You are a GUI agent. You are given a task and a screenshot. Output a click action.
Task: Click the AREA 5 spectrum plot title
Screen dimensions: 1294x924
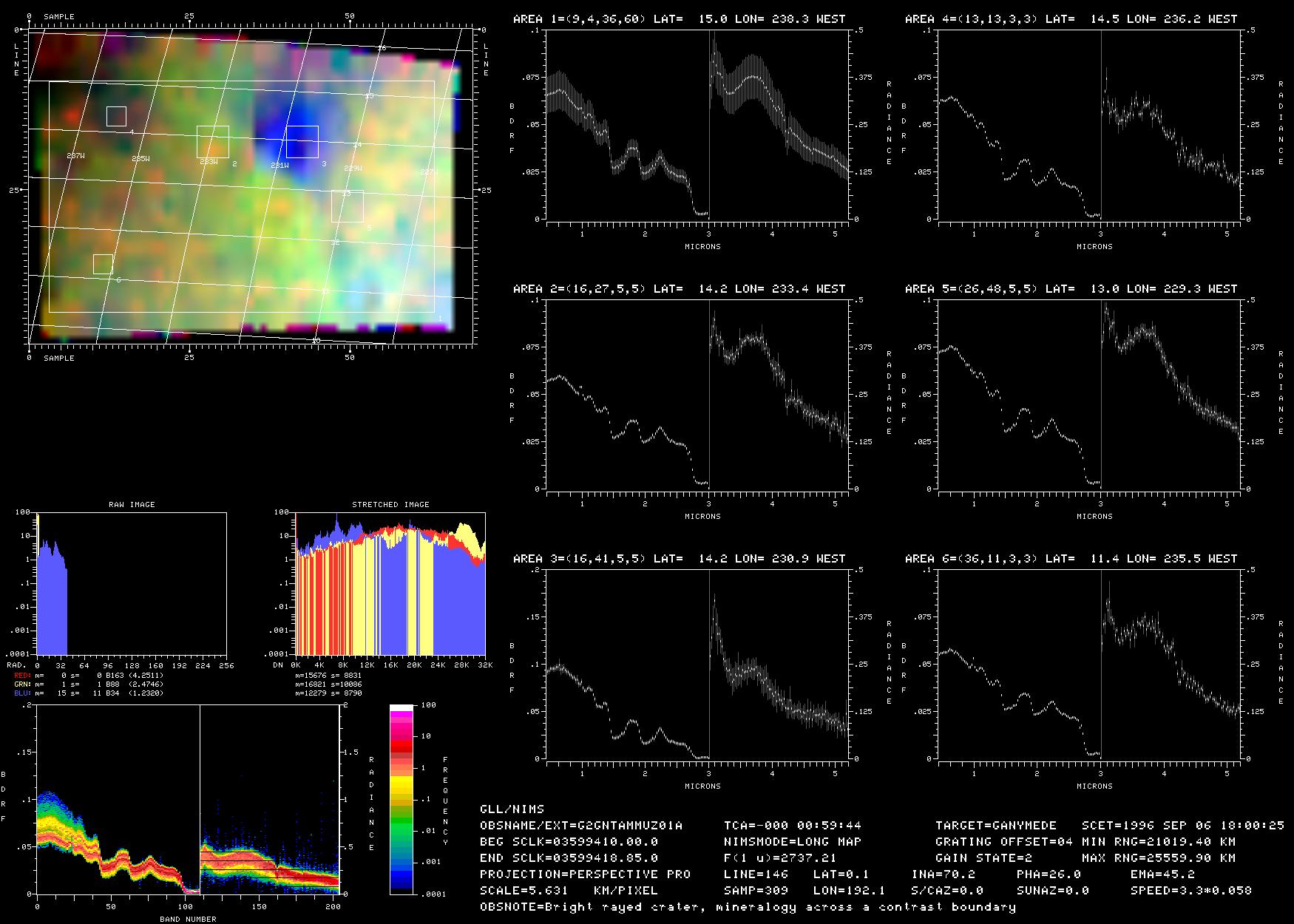tap(1071, 288)
